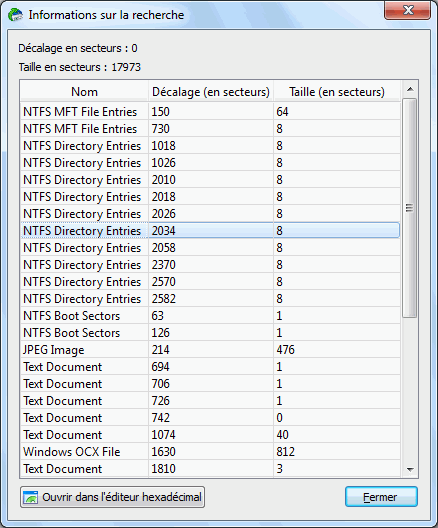The image size is (438, 528).
Task: Select NTFS MFT File Entries at offset 150
Action: (210, 112)
